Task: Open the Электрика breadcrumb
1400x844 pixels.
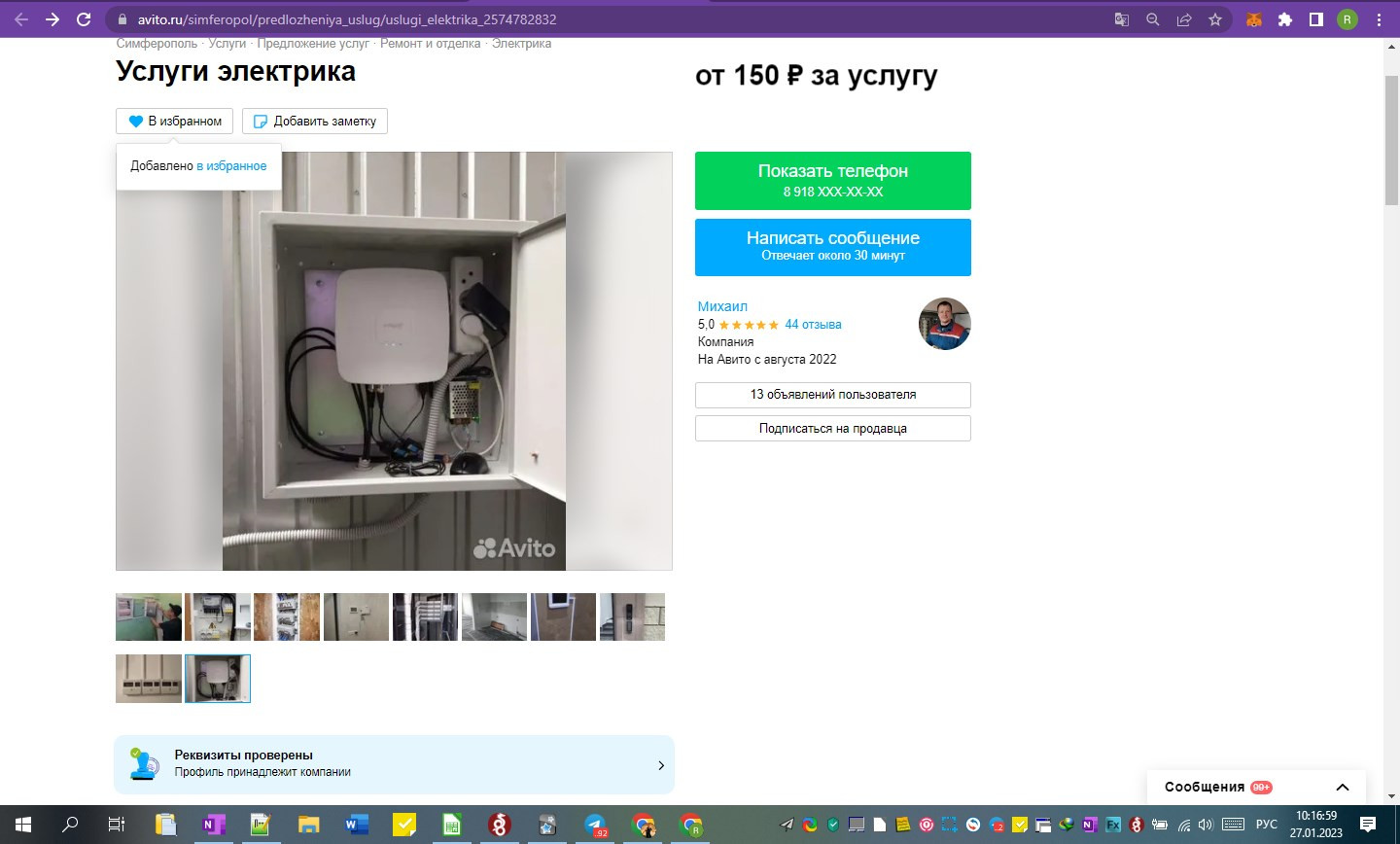Action: tap(521, 44)
